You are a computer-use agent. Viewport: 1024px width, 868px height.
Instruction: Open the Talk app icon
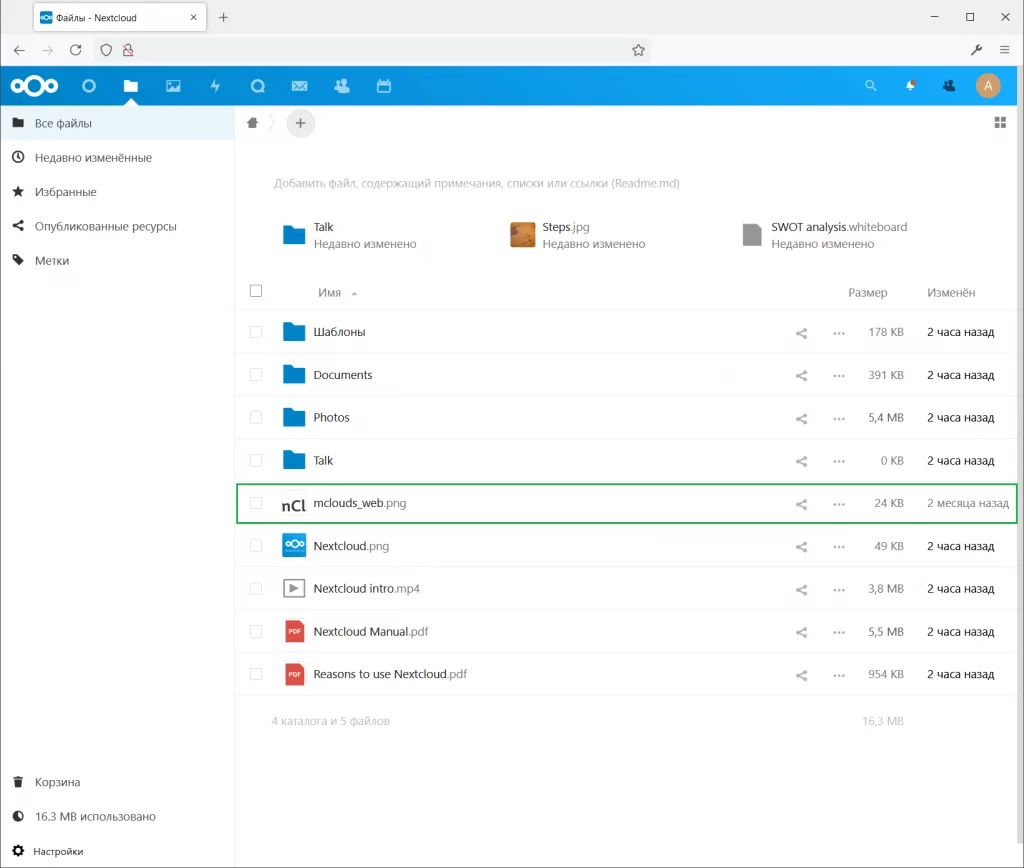pos(257,86)
